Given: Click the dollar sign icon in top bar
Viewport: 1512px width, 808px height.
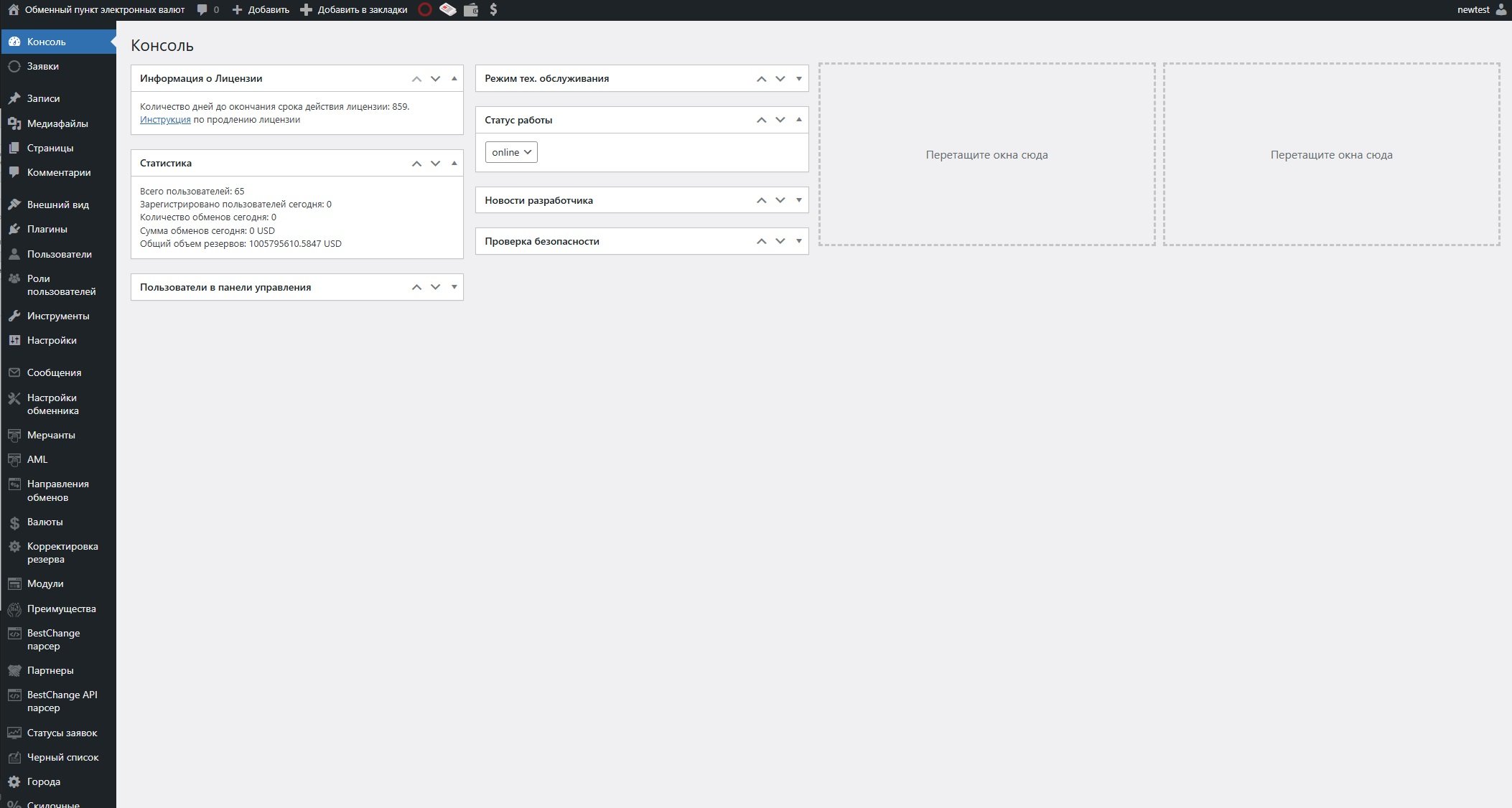Looking at the screenshot, I should 493,10.
